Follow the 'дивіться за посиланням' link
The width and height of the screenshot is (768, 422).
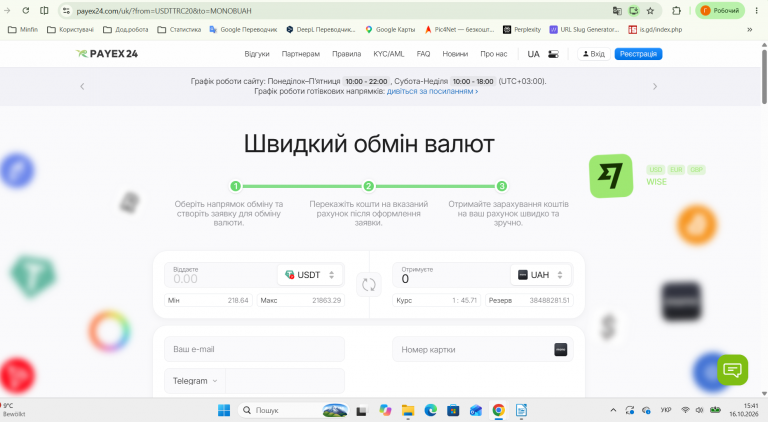click(432, 91)
